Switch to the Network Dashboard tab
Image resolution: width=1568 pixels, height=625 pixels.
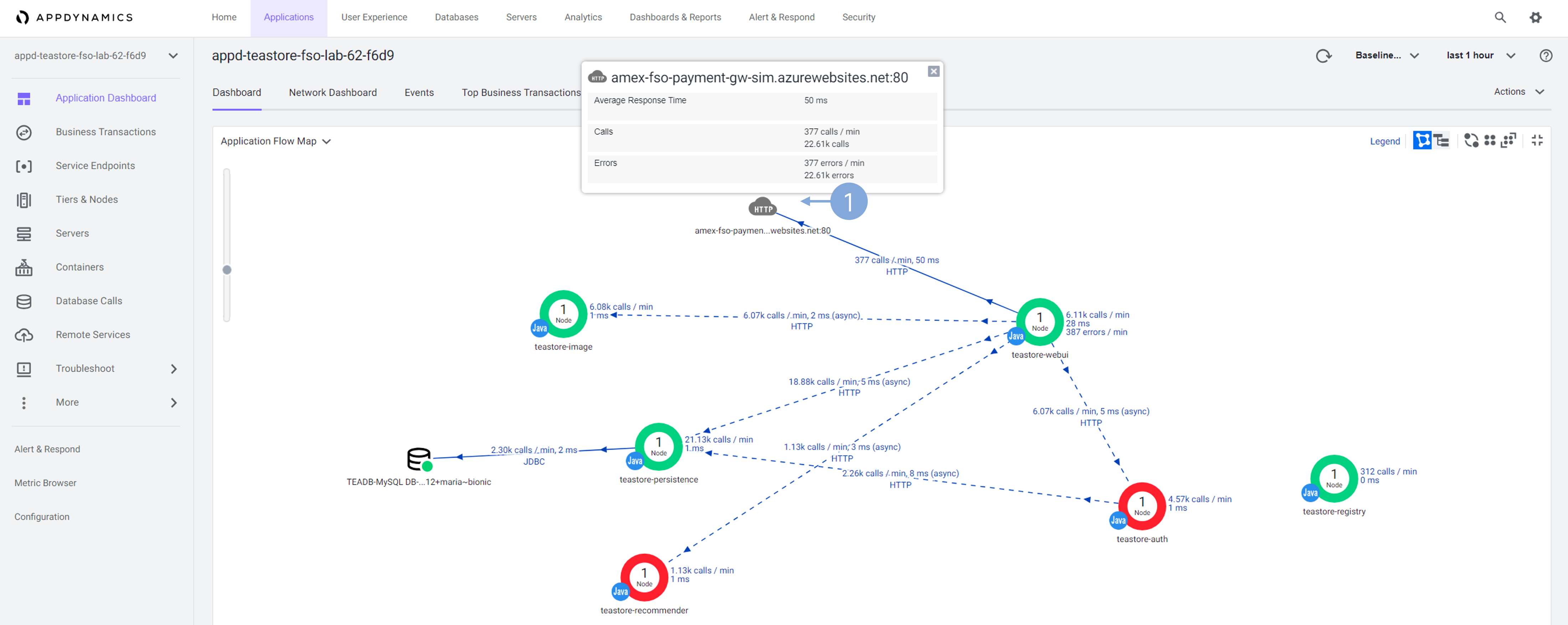(x=332, y=93)
